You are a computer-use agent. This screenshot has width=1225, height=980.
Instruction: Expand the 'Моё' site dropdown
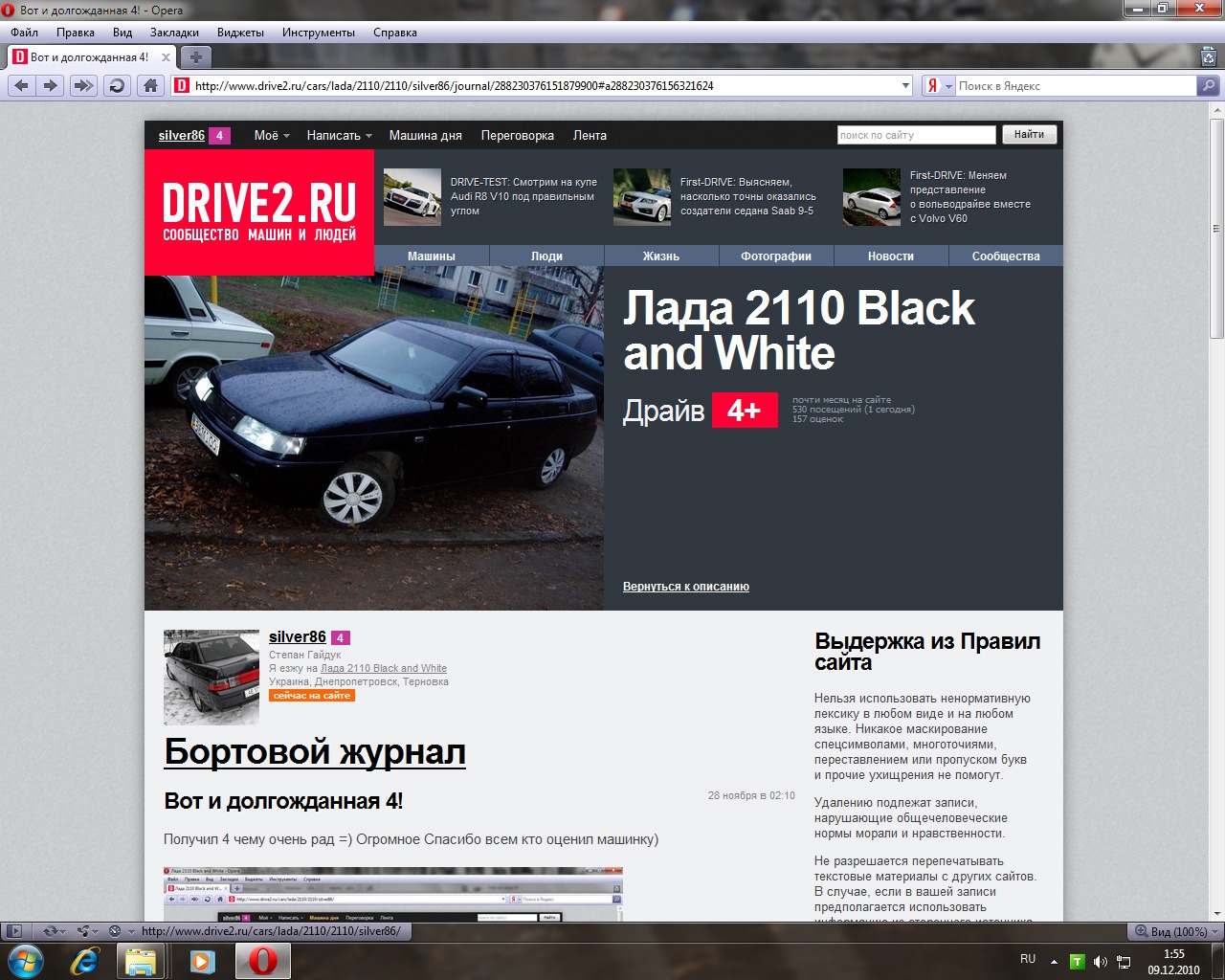point(272,135)
